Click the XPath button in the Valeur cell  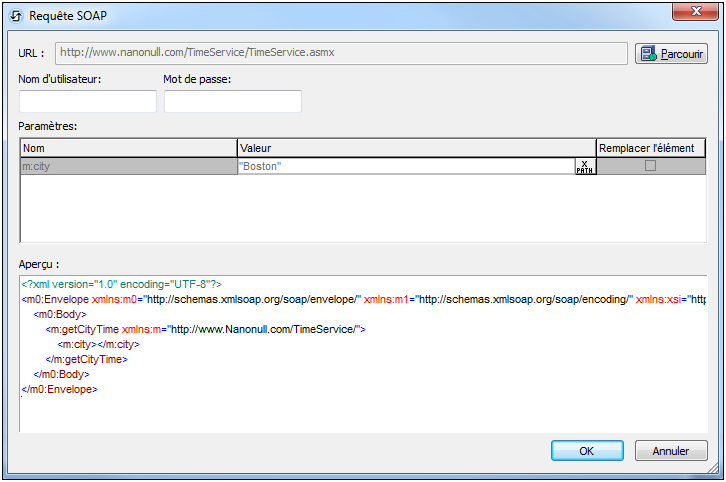point(585,166)
